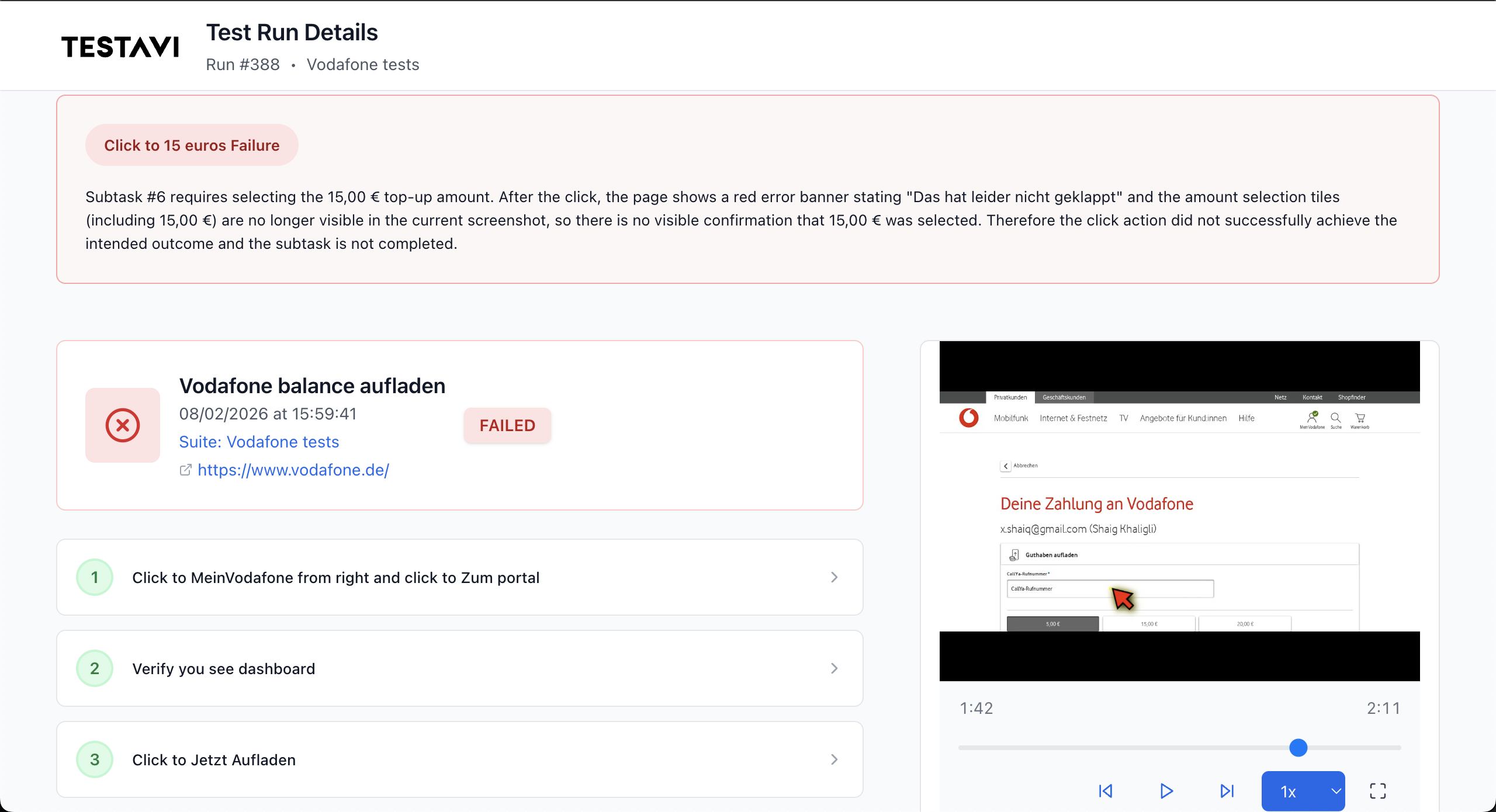Open playback speed 1x dropdown

coord(1303,791)
